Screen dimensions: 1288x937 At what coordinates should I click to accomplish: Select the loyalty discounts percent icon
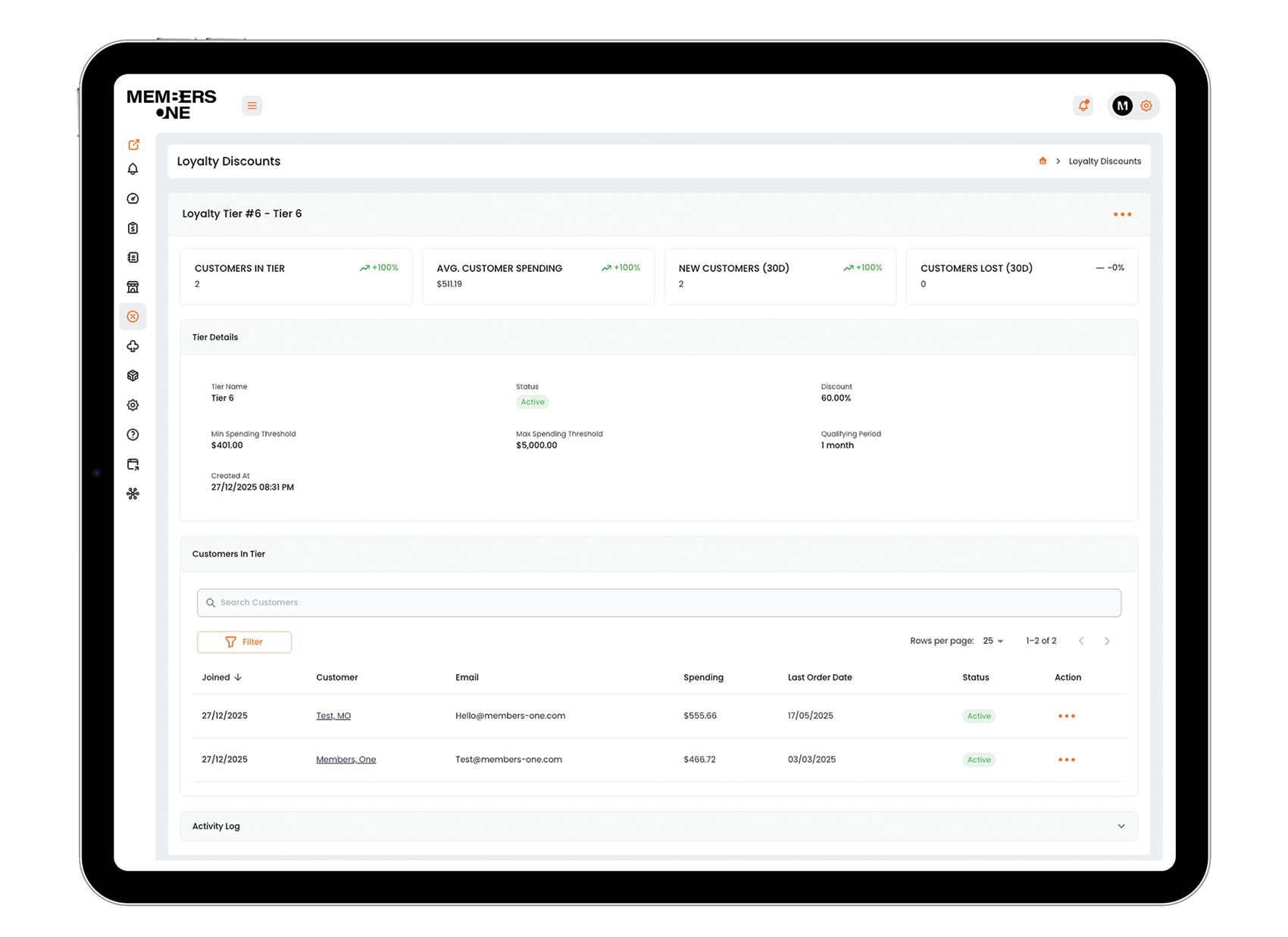133,317
